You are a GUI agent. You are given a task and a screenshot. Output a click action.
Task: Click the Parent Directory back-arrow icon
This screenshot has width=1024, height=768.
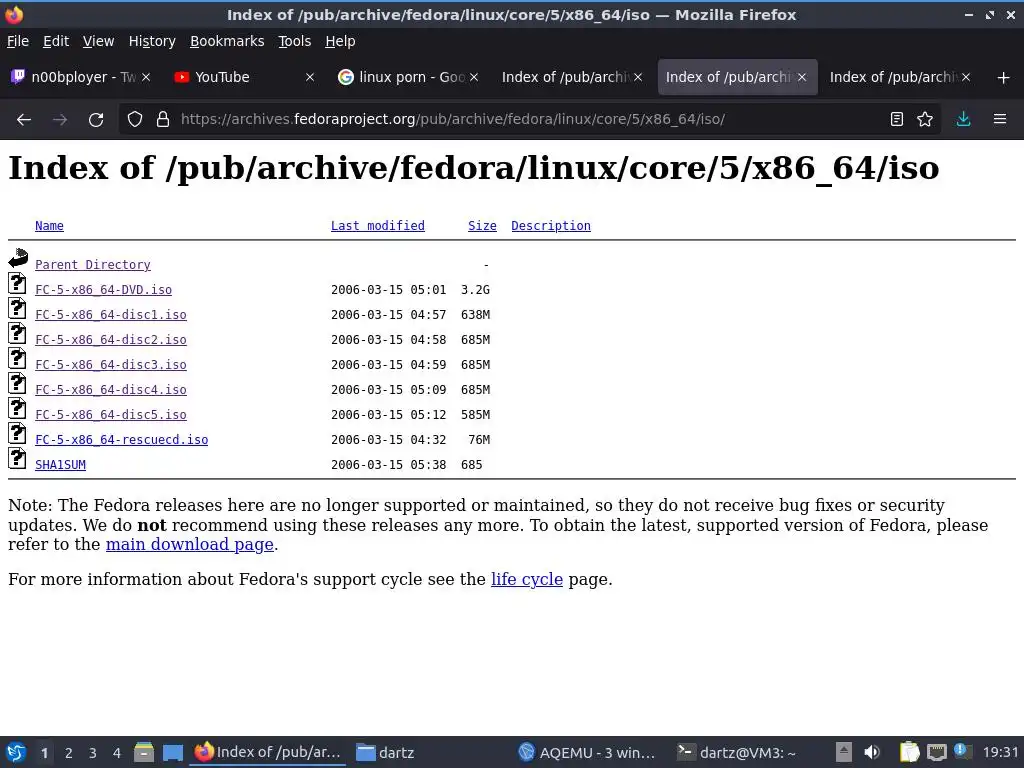pyautogui.click(x=18, y=258)
